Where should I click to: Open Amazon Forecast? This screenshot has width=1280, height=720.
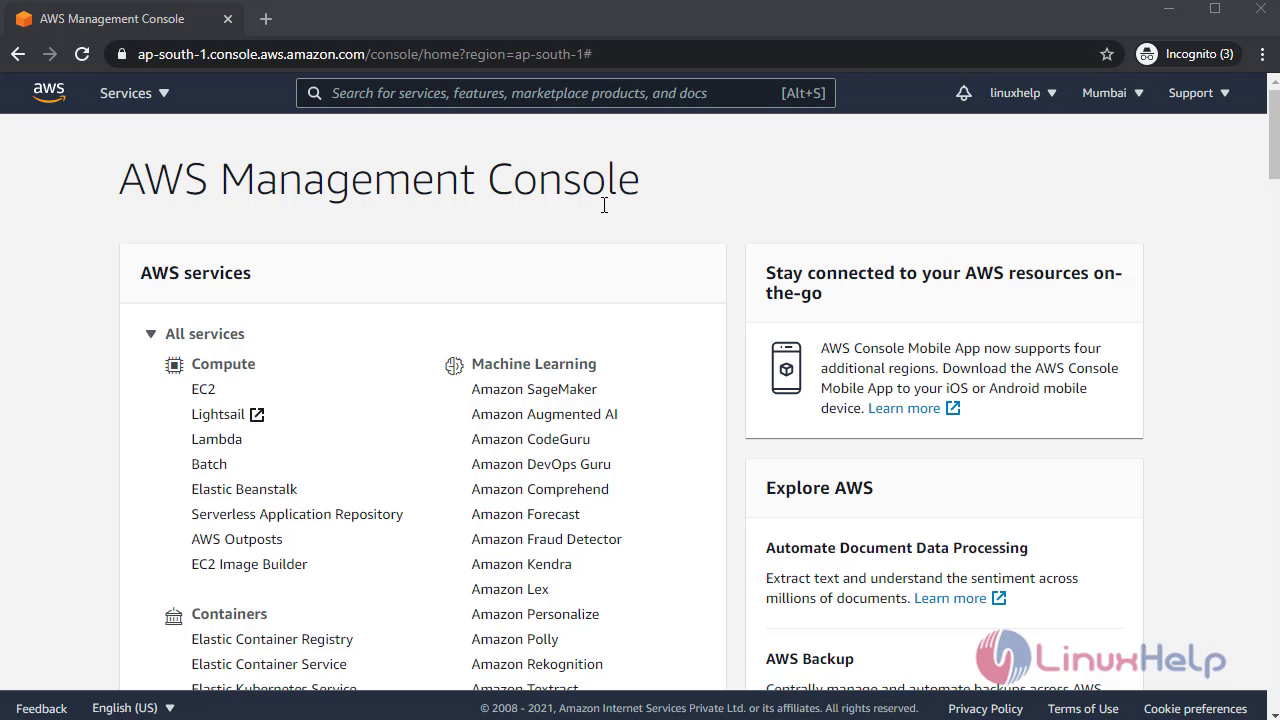coord(525,514)
